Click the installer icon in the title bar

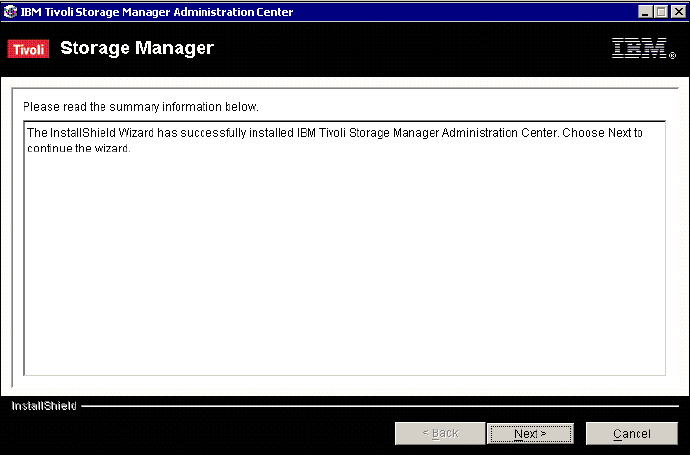10,12
